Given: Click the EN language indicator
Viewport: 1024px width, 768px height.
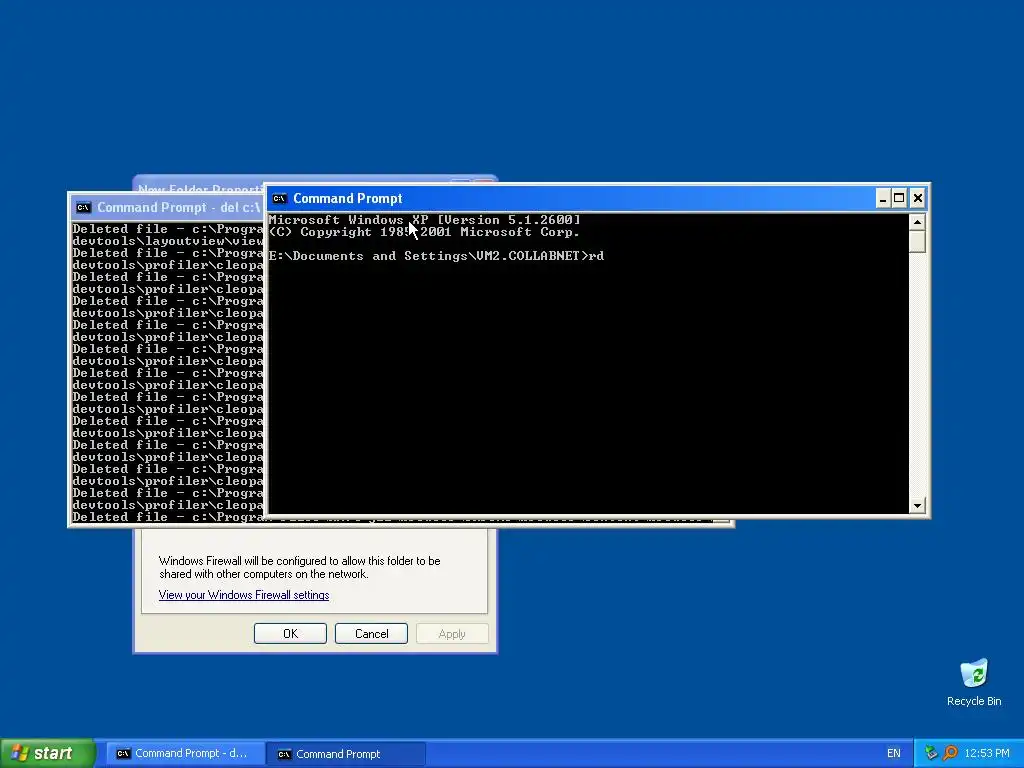Looking at the screenshot, I should click(893, 754).
